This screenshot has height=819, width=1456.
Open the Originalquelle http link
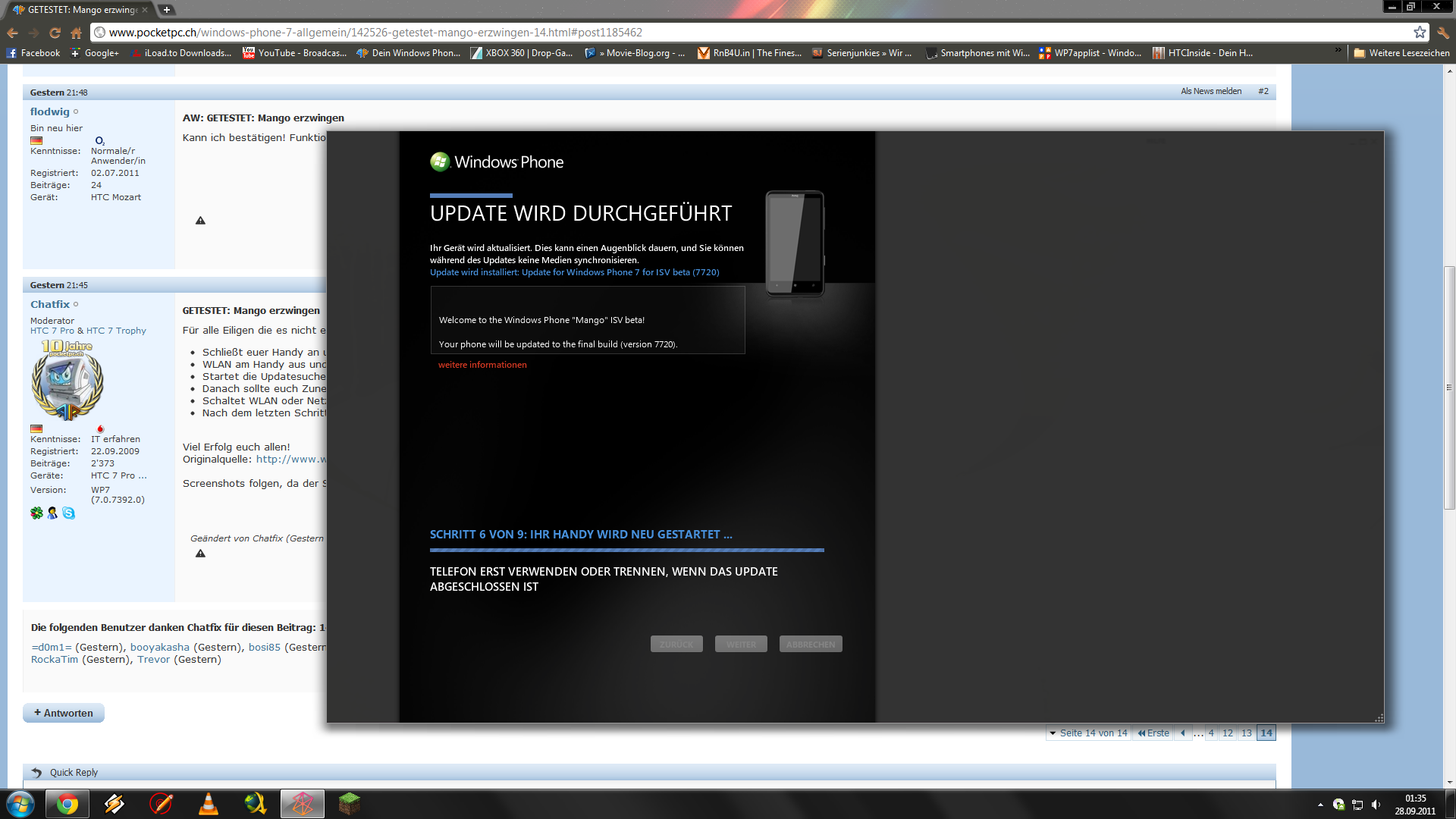pyautogui.click(x=291, y=459)
